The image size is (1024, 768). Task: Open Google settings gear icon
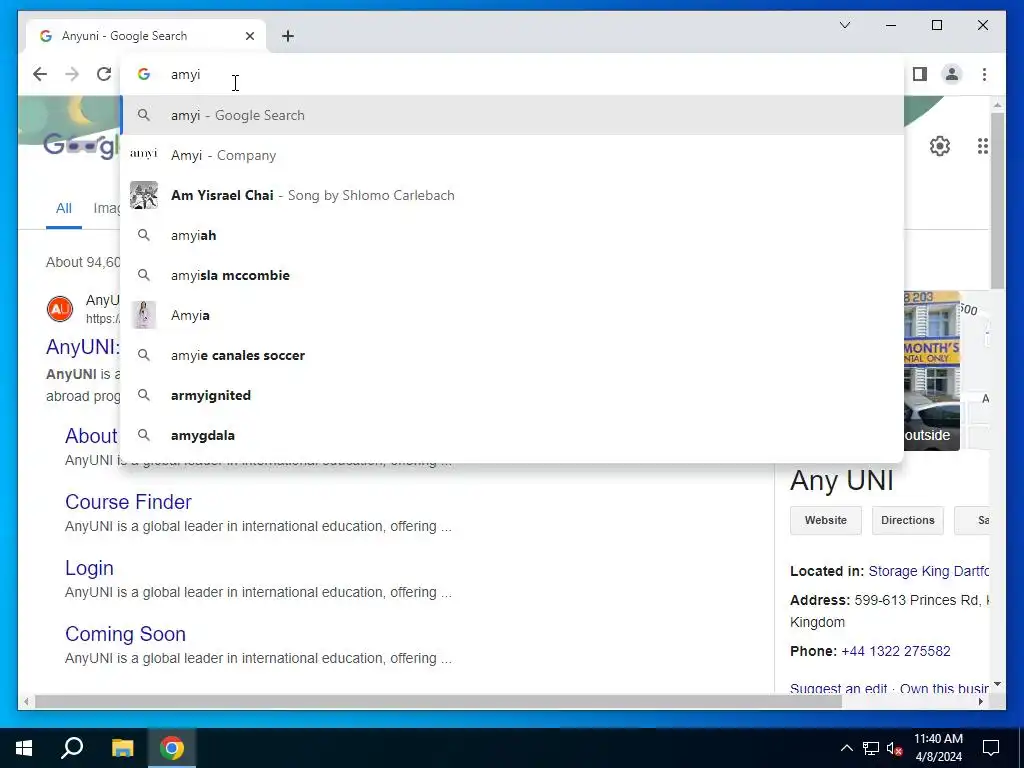pyautogui.click(x=939, y=146)
